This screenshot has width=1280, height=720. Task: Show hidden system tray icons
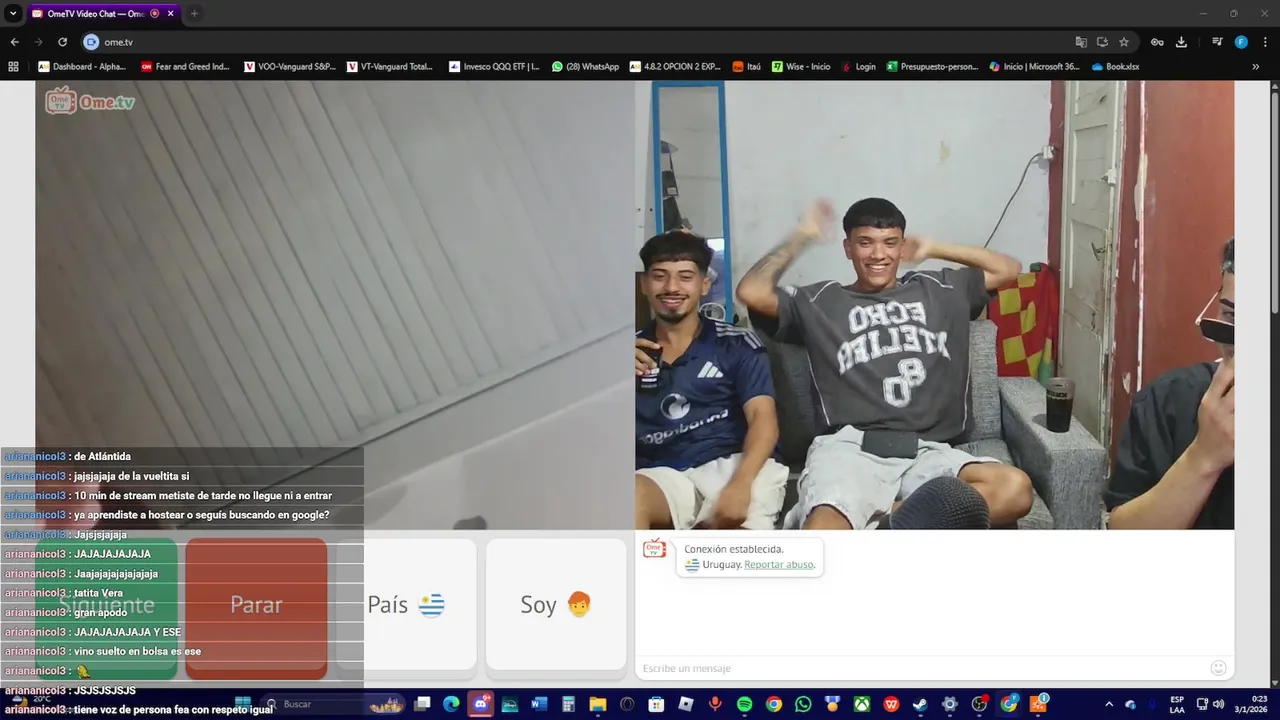(1109, 704)
